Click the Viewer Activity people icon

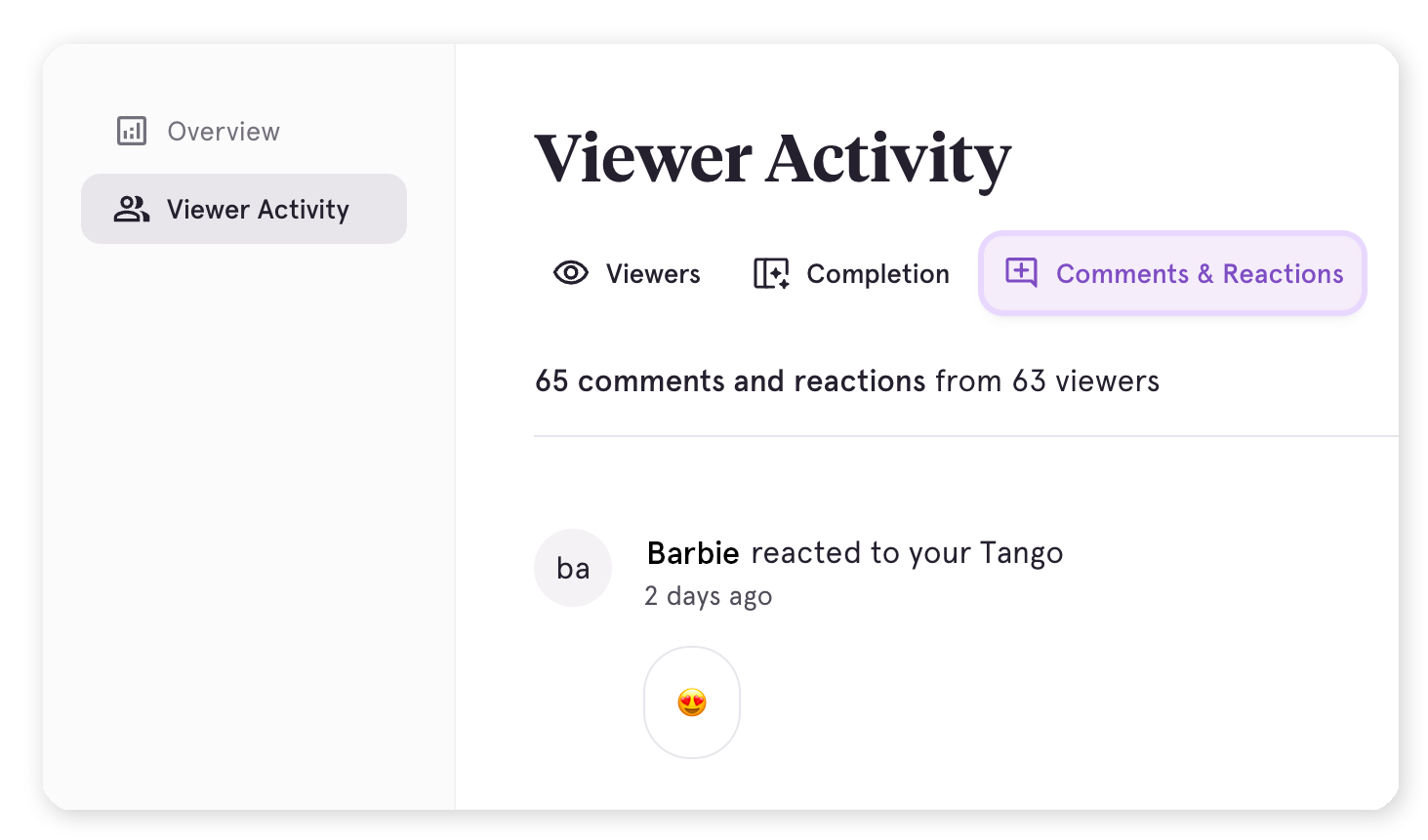coord(132,209)
